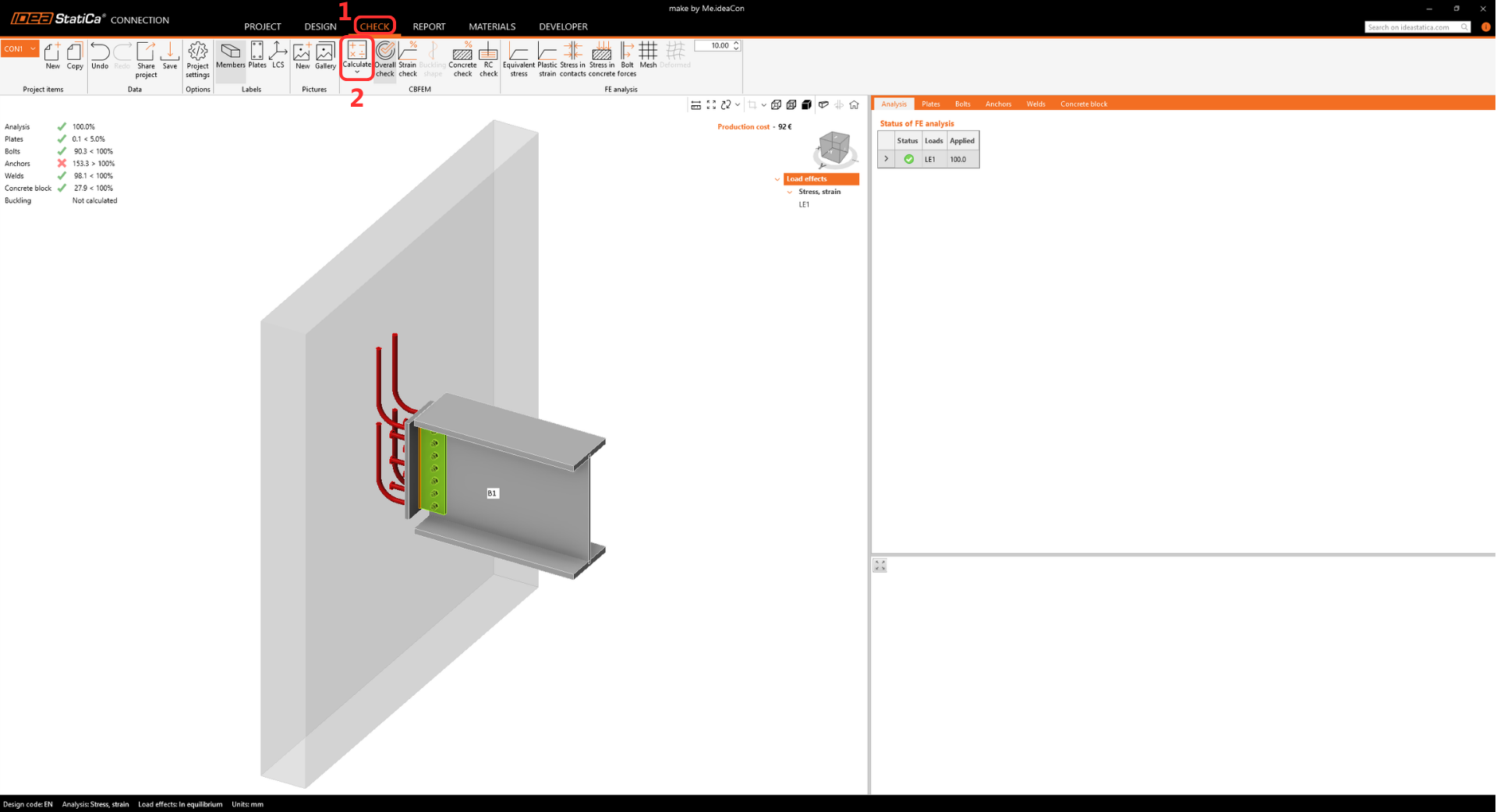
Task: Click the LE1 cell in status table
Action: pos(933,159)
